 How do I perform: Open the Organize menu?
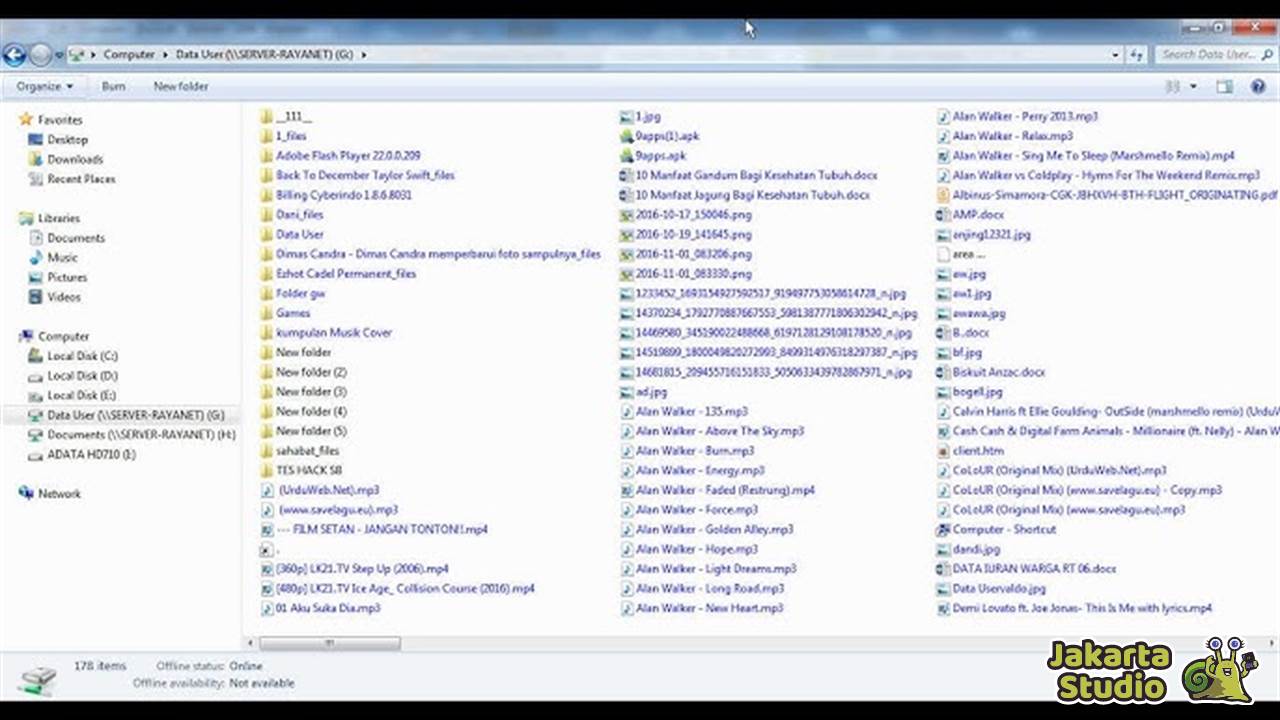click(x=45, y=86)
